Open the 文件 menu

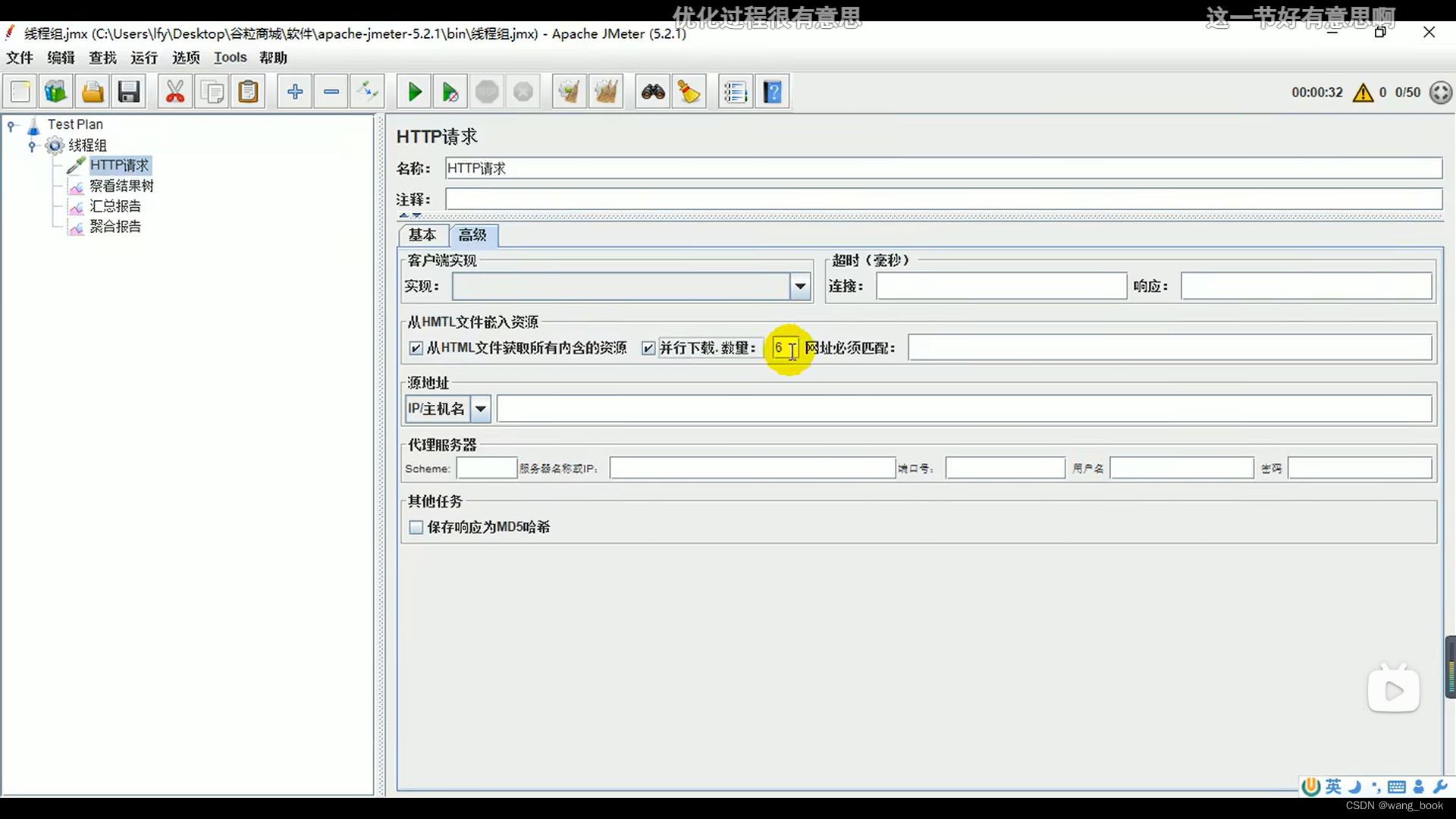tap(20, 58)
